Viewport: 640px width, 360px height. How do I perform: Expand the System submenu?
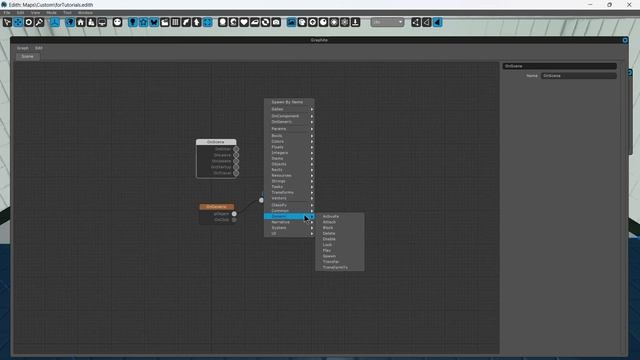pyautogui.click(x=289, y=228)
